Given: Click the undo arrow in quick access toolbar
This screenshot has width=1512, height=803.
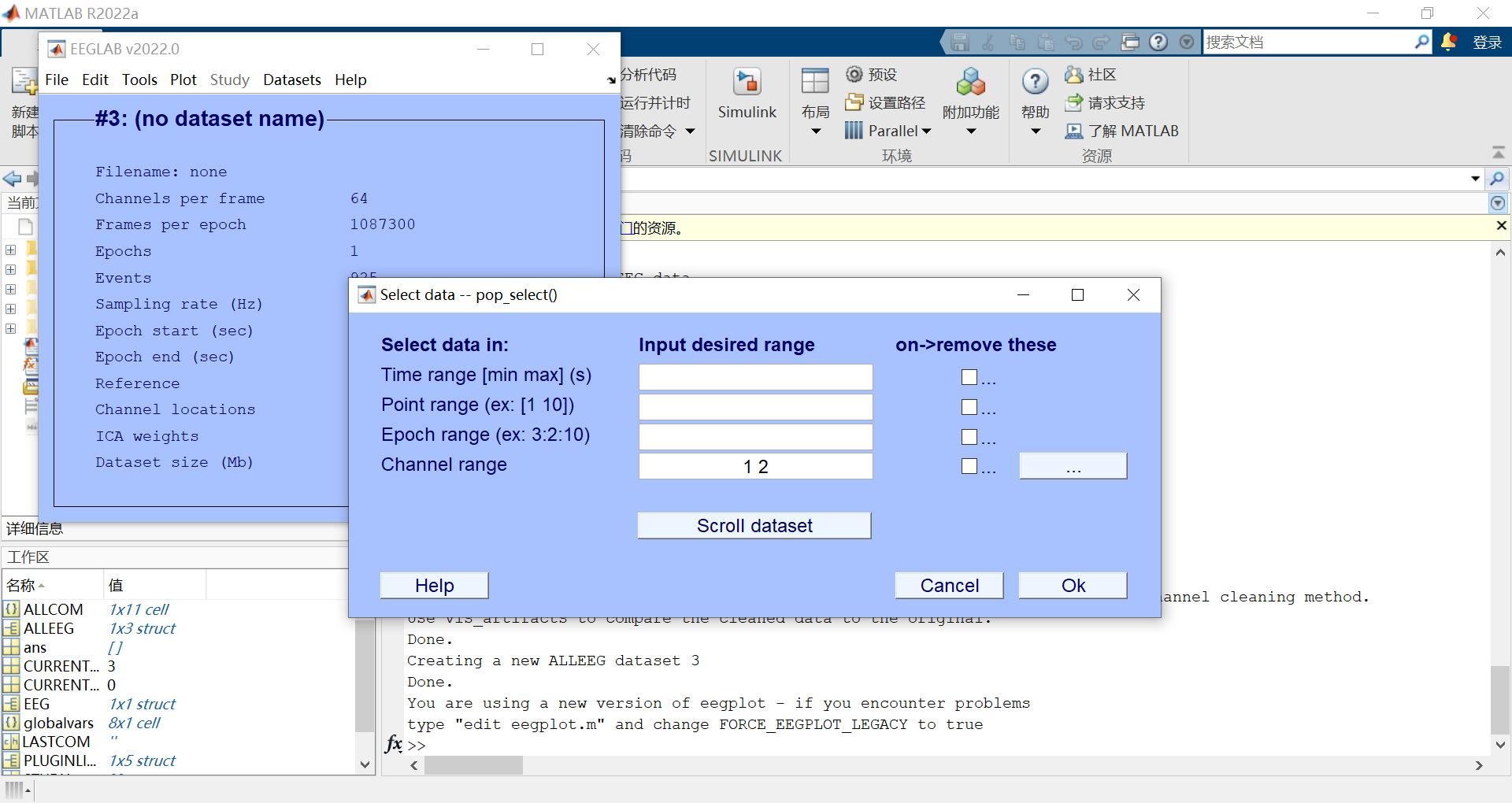Looking at the screenshot, I should click(1073, 42).
